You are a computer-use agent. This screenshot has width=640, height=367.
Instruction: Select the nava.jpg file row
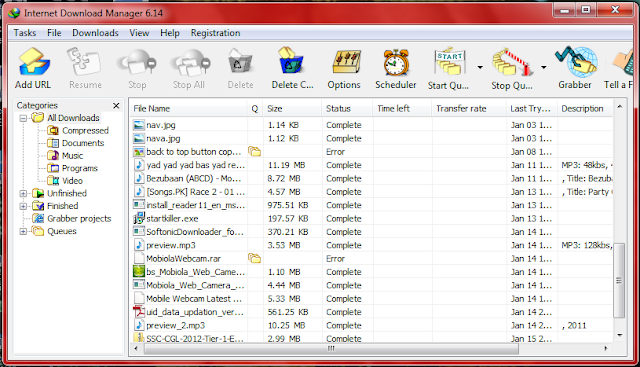371,138
